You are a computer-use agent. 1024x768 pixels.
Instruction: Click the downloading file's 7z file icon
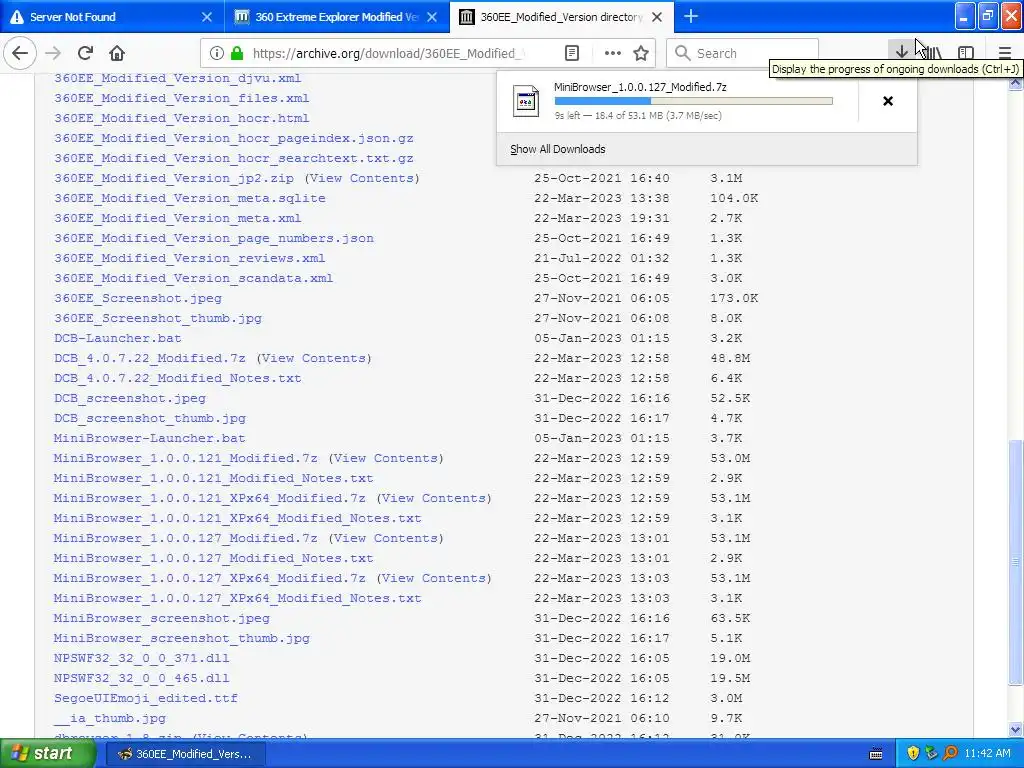pos(526,101)
